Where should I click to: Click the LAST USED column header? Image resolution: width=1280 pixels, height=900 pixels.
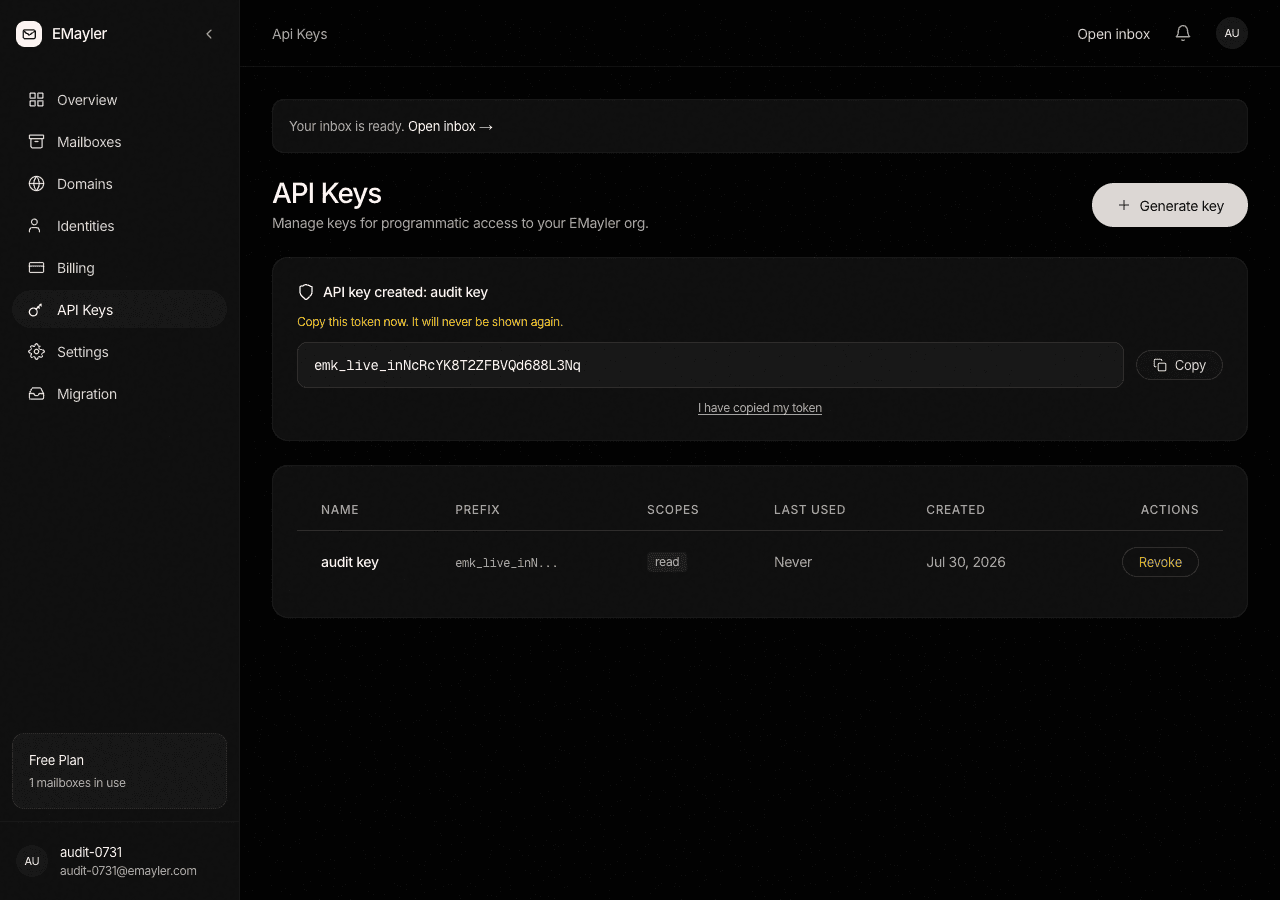click(810, 510)
